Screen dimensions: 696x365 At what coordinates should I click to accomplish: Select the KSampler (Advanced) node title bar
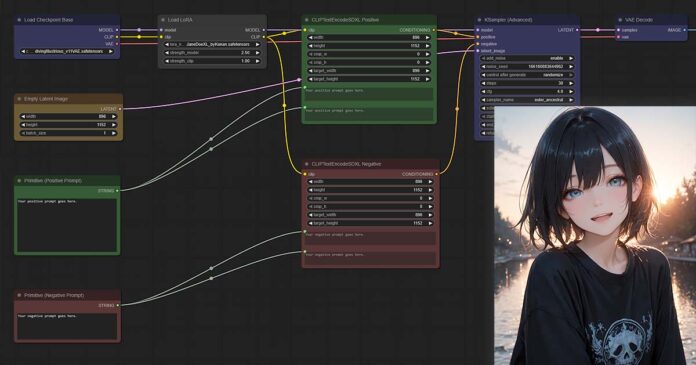527,20
